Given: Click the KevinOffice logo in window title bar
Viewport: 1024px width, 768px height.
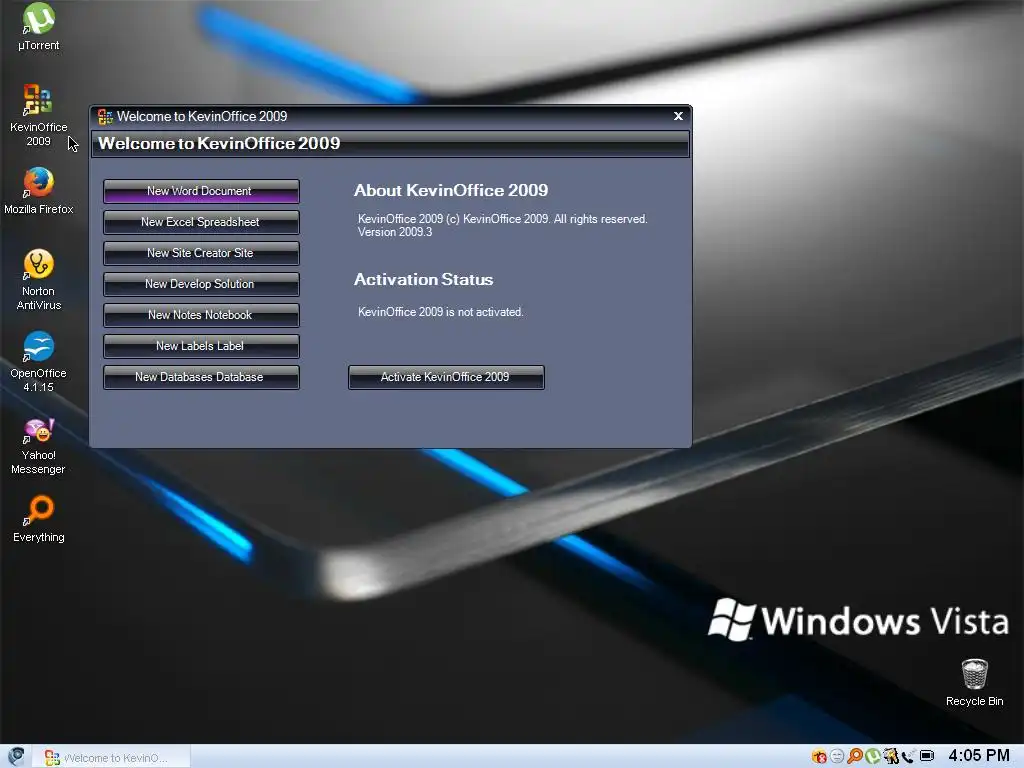Looking at the screenshot, I should [x=104, y=116].
